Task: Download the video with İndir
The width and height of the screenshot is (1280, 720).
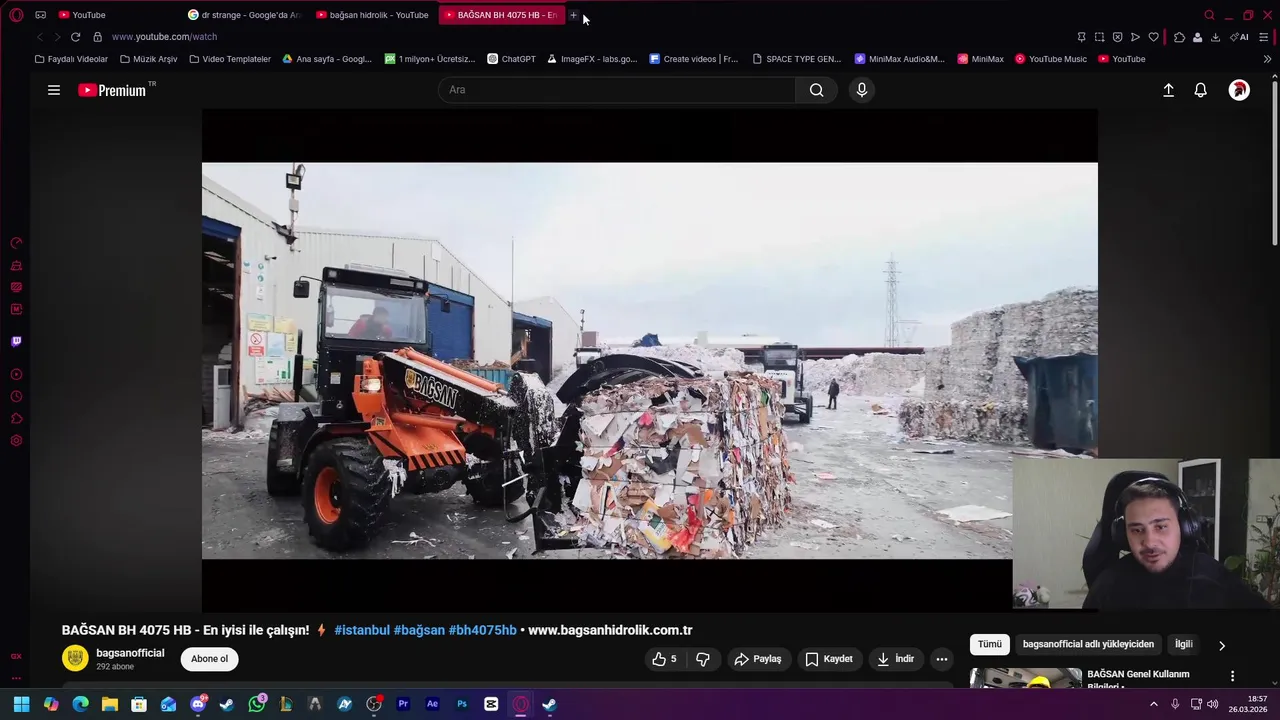Action: [896, 659]
